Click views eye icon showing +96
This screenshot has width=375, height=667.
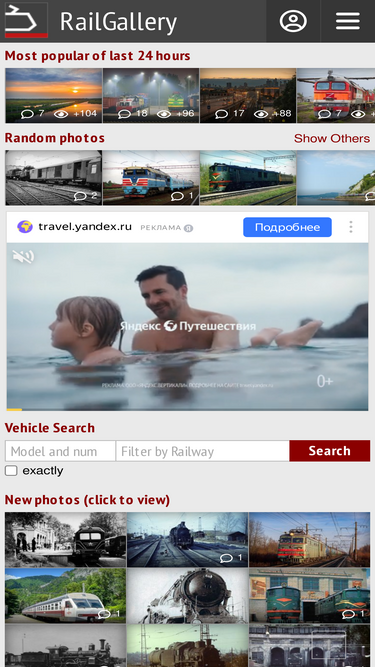click(x=164, y=114)
